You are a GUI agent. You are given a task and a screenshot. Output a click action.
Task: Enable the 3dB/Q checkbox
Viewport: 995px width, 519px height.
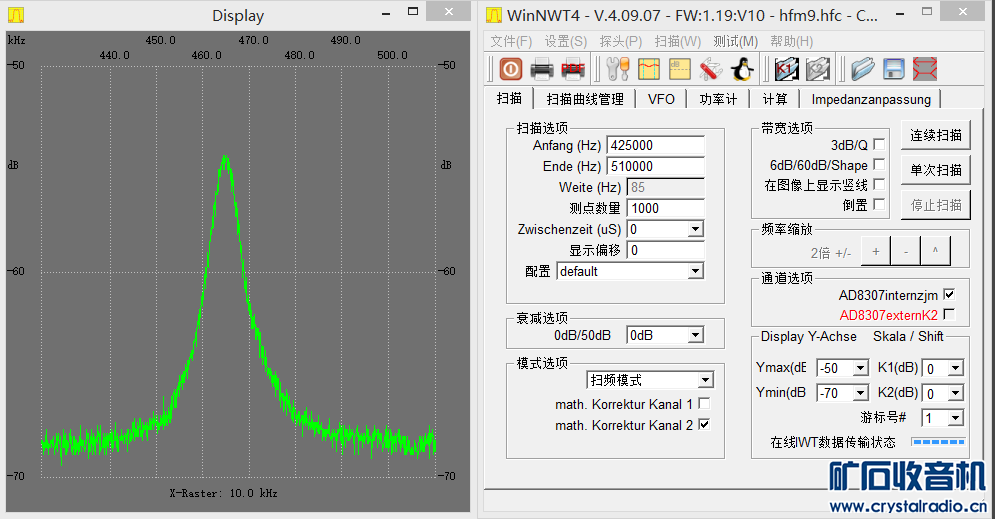879,144
